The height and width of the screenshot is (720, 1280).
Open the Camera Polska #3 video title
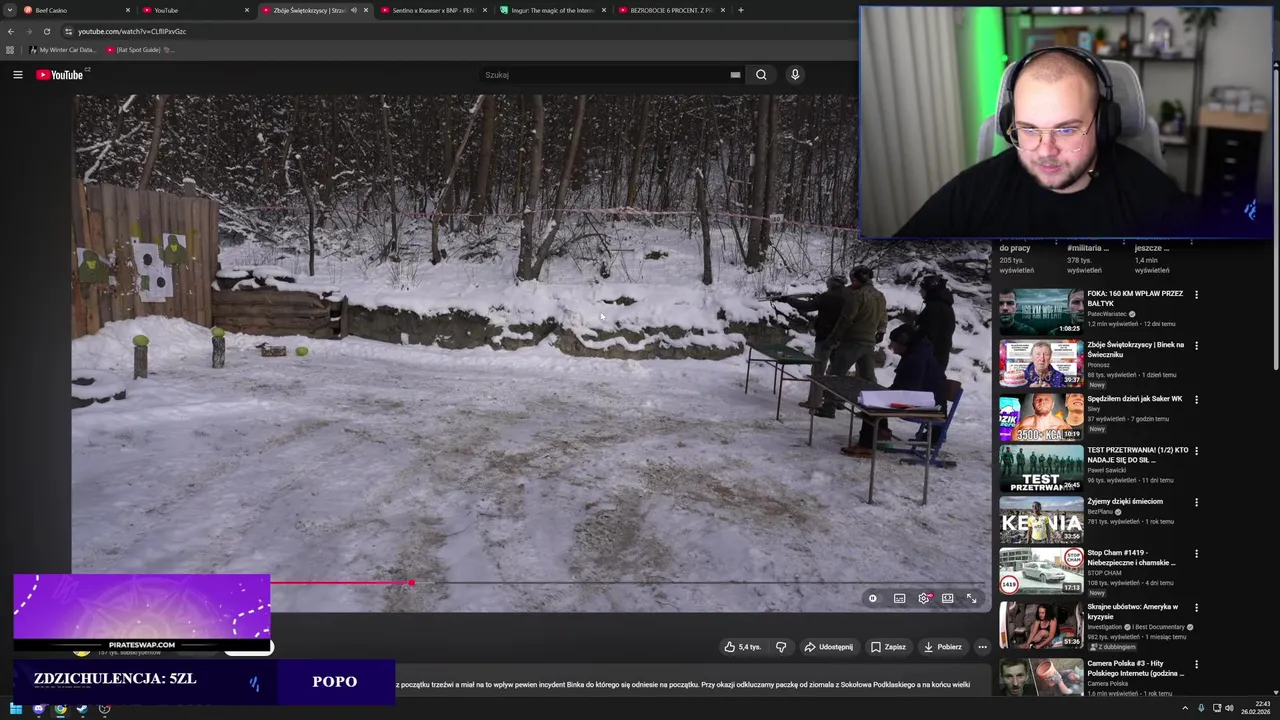(1136, 668)
